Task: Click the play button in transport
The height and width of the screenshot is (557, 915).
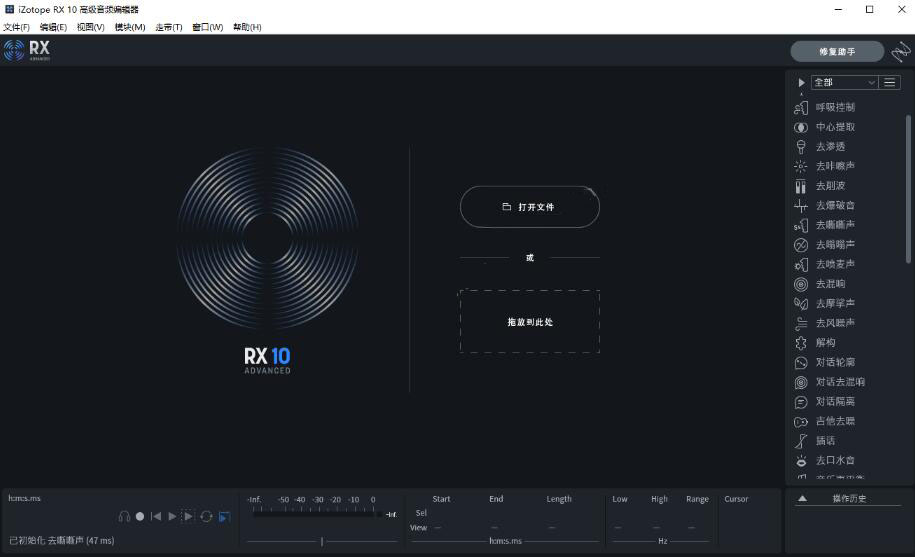Action: pyautogui.click(x=172, y=516)
